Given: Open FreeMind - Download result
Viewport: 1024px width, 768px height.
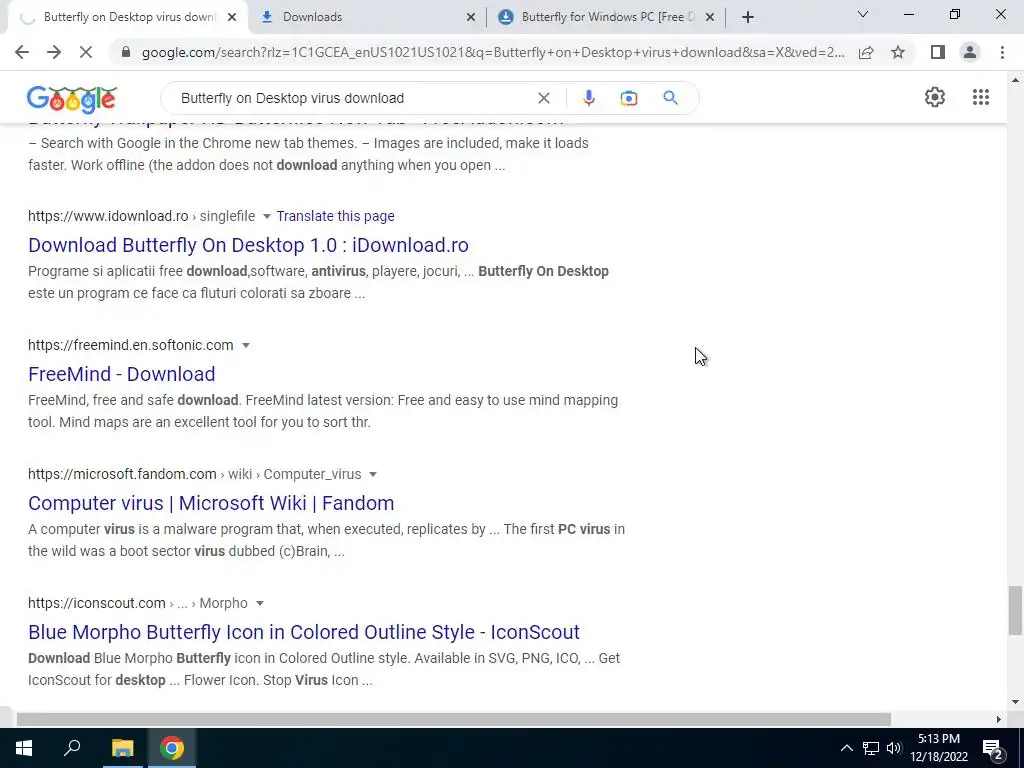Looking at the screenshot, I should pos(121,374).
